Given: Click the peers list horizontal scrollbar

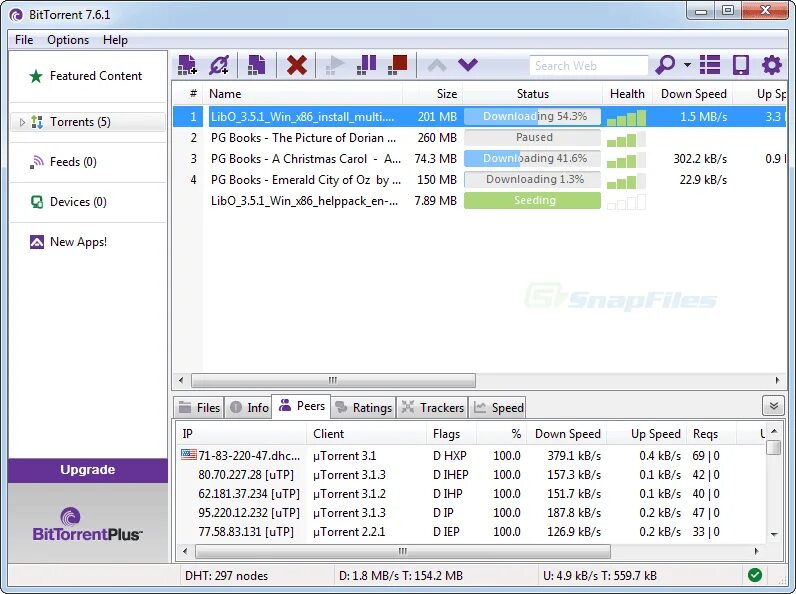Looking at the screenshot, I should (x=403, y=551).
